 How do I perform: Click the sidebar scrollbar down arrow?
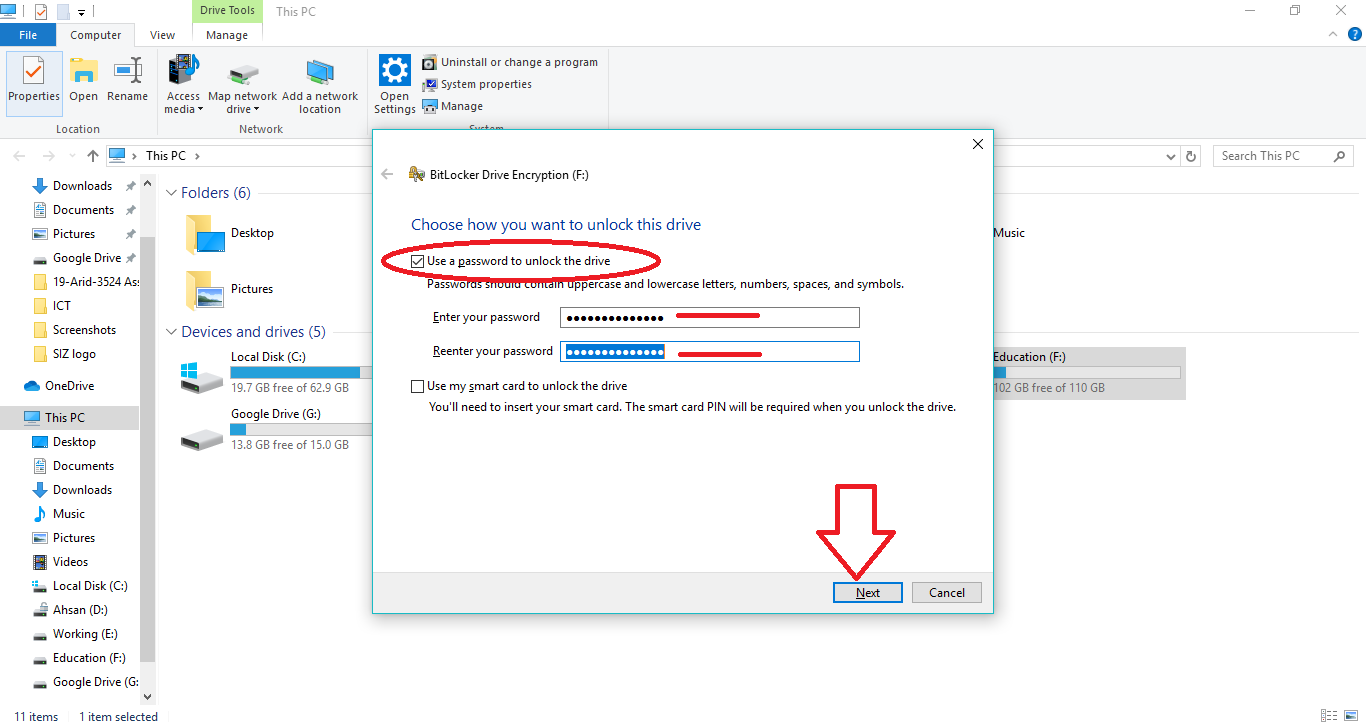[x=148, y=696]
